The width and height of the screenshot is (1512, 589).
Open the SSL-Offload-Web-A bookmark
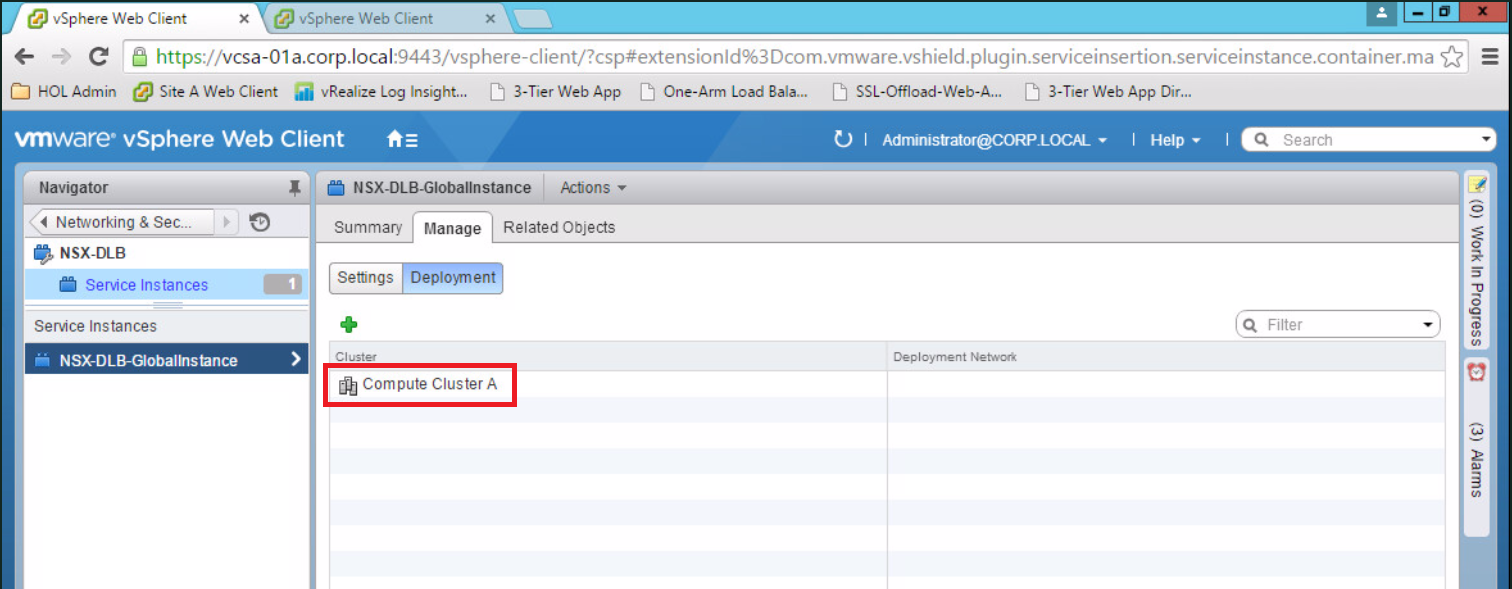917,91
